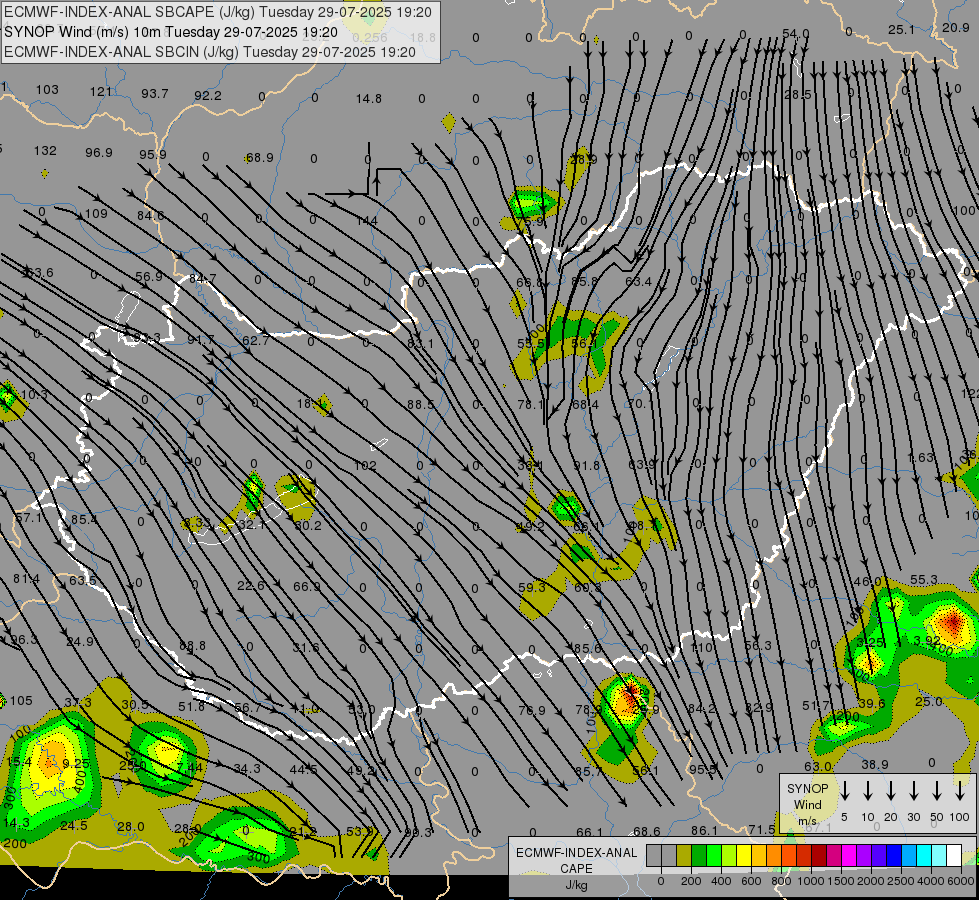Click the map value 132
The height and width of the screenshot is (900, 979).
pos(45,151)
